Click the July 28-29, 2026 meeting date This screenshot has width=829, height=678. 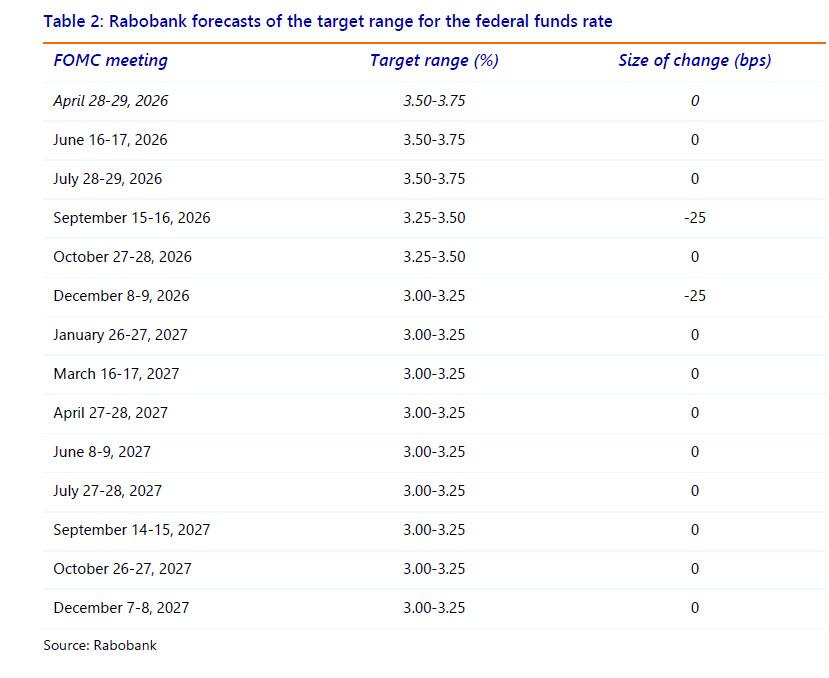107,179
